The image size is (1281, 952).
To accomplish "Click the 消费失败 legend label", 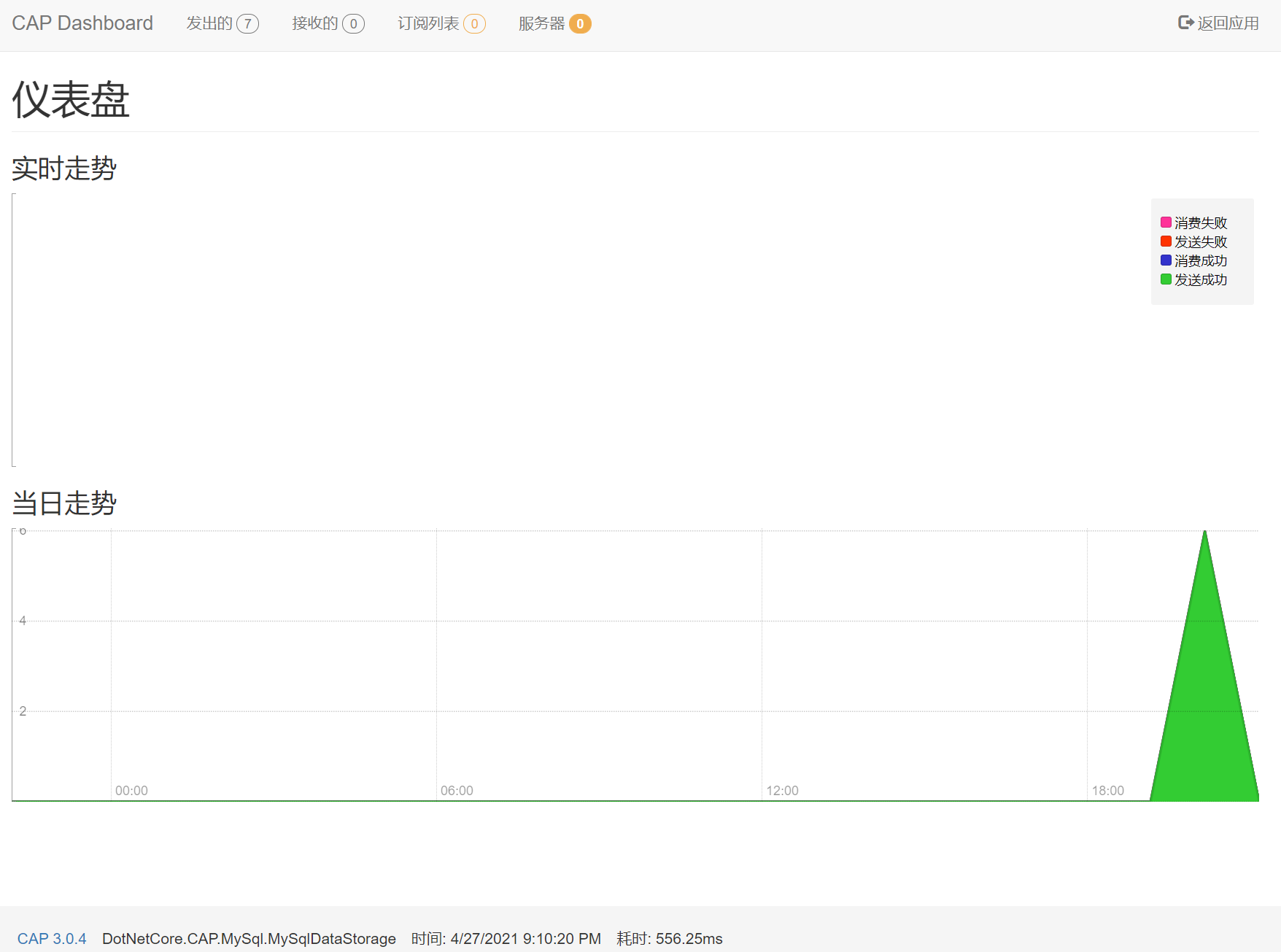I will (1201, 222).
